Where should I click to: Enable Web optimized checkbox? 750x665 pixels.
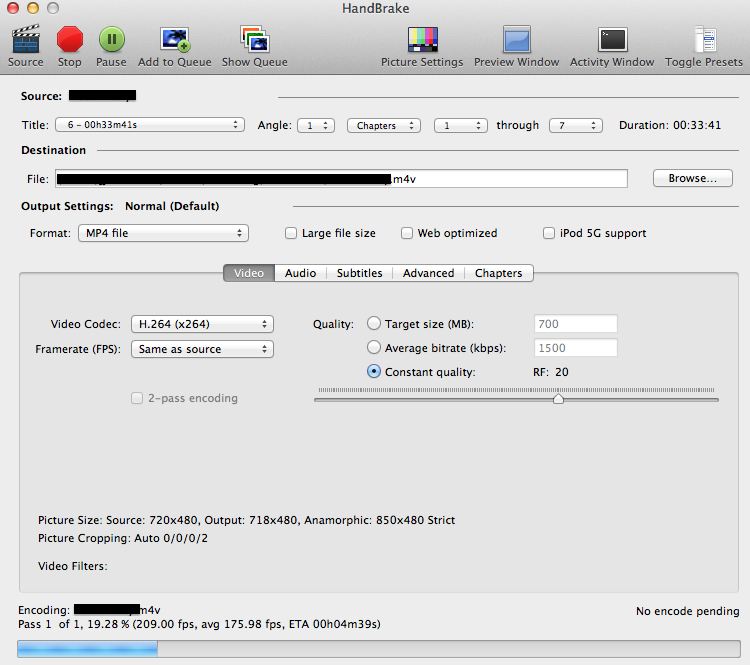(407, 233)
